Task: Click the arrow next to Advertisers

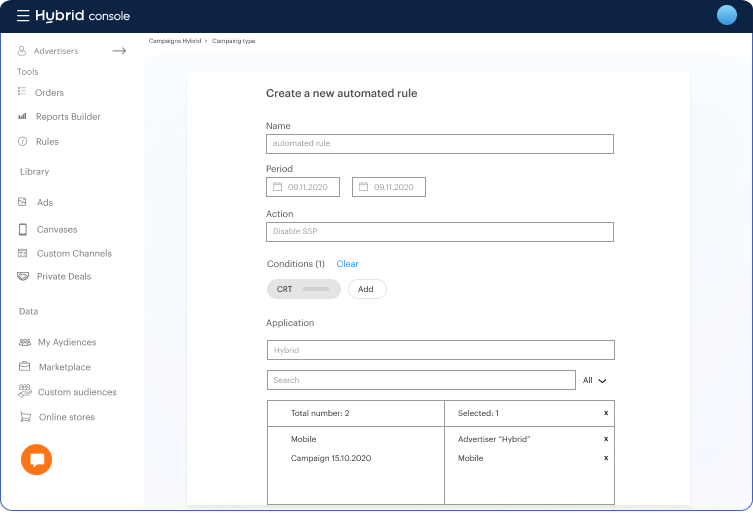Action: tap(119, 50)
